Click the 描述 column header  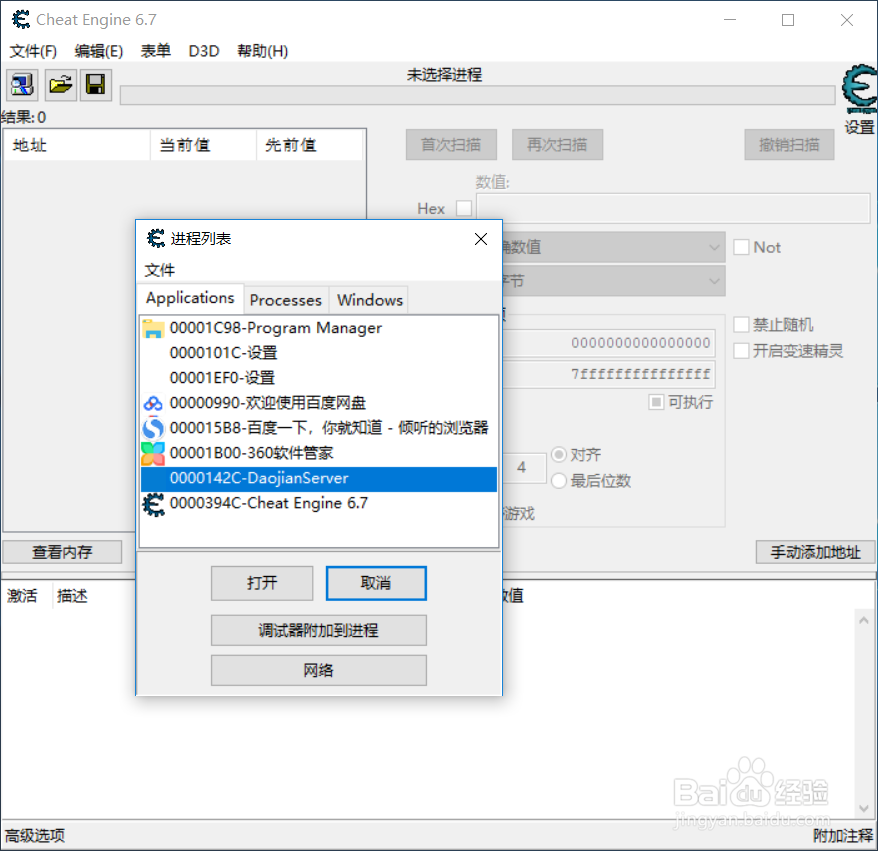pyautogui.click(x=72, y=596)
